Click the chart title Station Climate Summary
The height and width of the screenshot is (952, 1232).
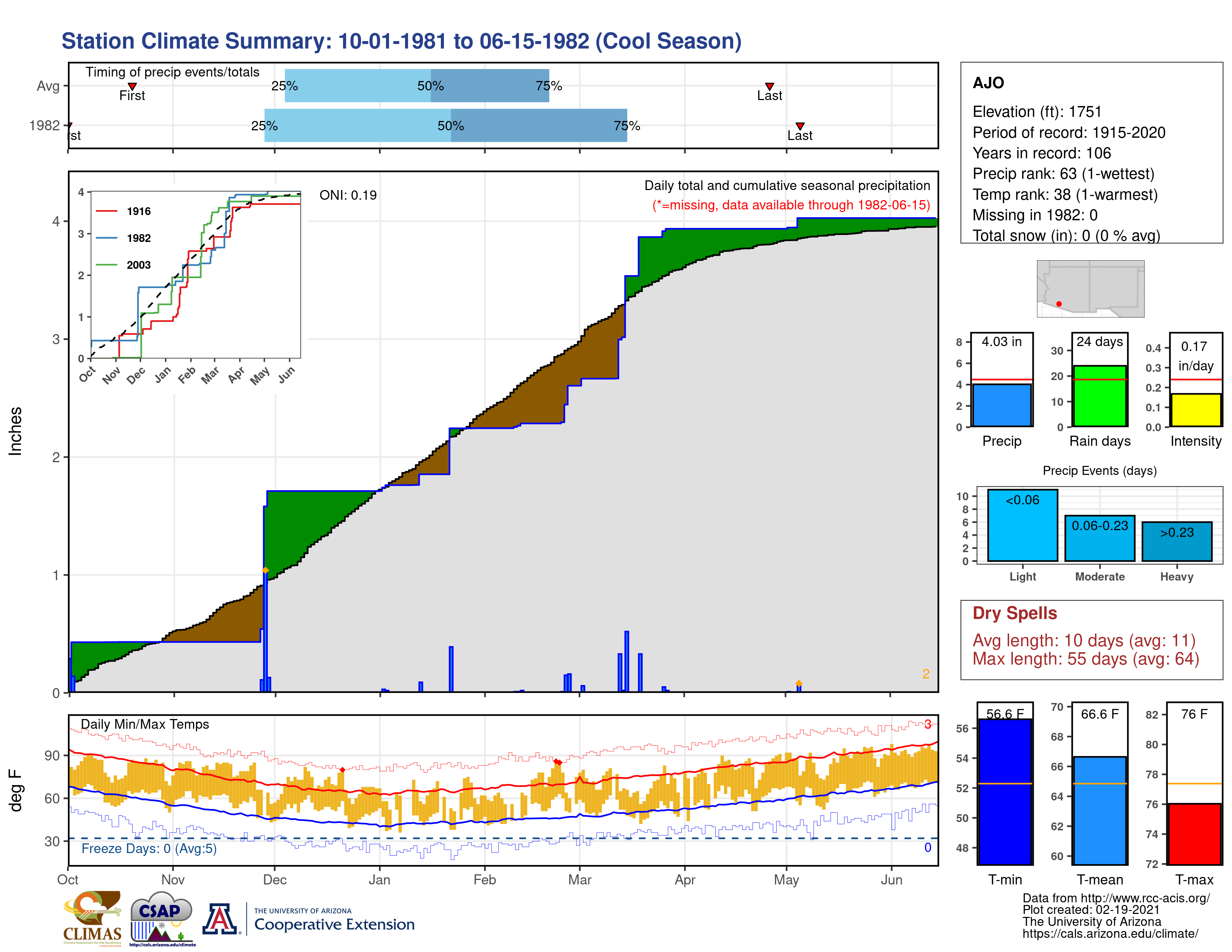pyautogui.click(x=402, y=41)
